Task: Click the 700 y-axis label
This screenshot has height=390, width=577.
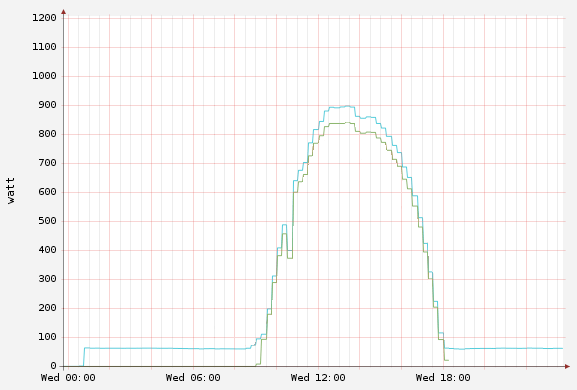Action: coord(47,163)
